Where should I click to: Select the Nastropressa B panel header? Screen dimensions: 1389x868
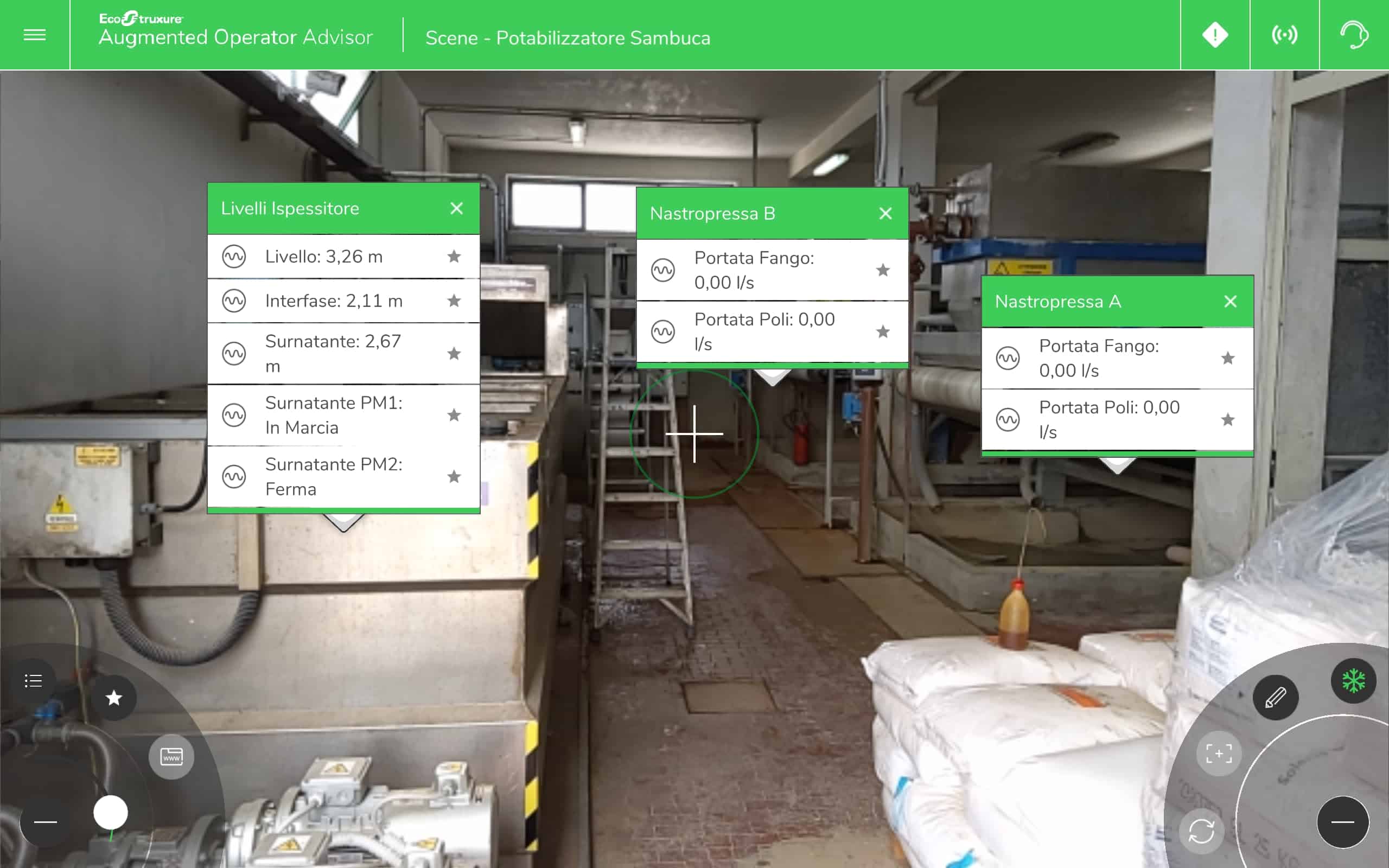[772, 214]
